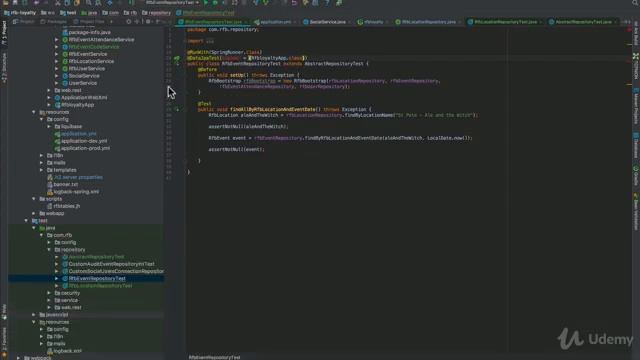Expand the liquibase folder
This screenshot has height=360, width=640.
[x=49, y=127]
